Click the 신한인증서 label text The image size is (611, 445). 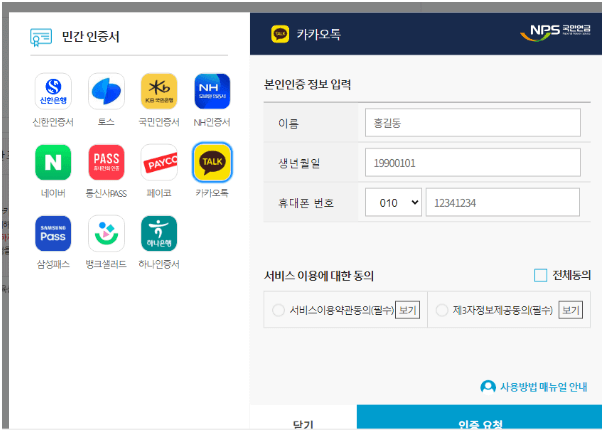53,122
